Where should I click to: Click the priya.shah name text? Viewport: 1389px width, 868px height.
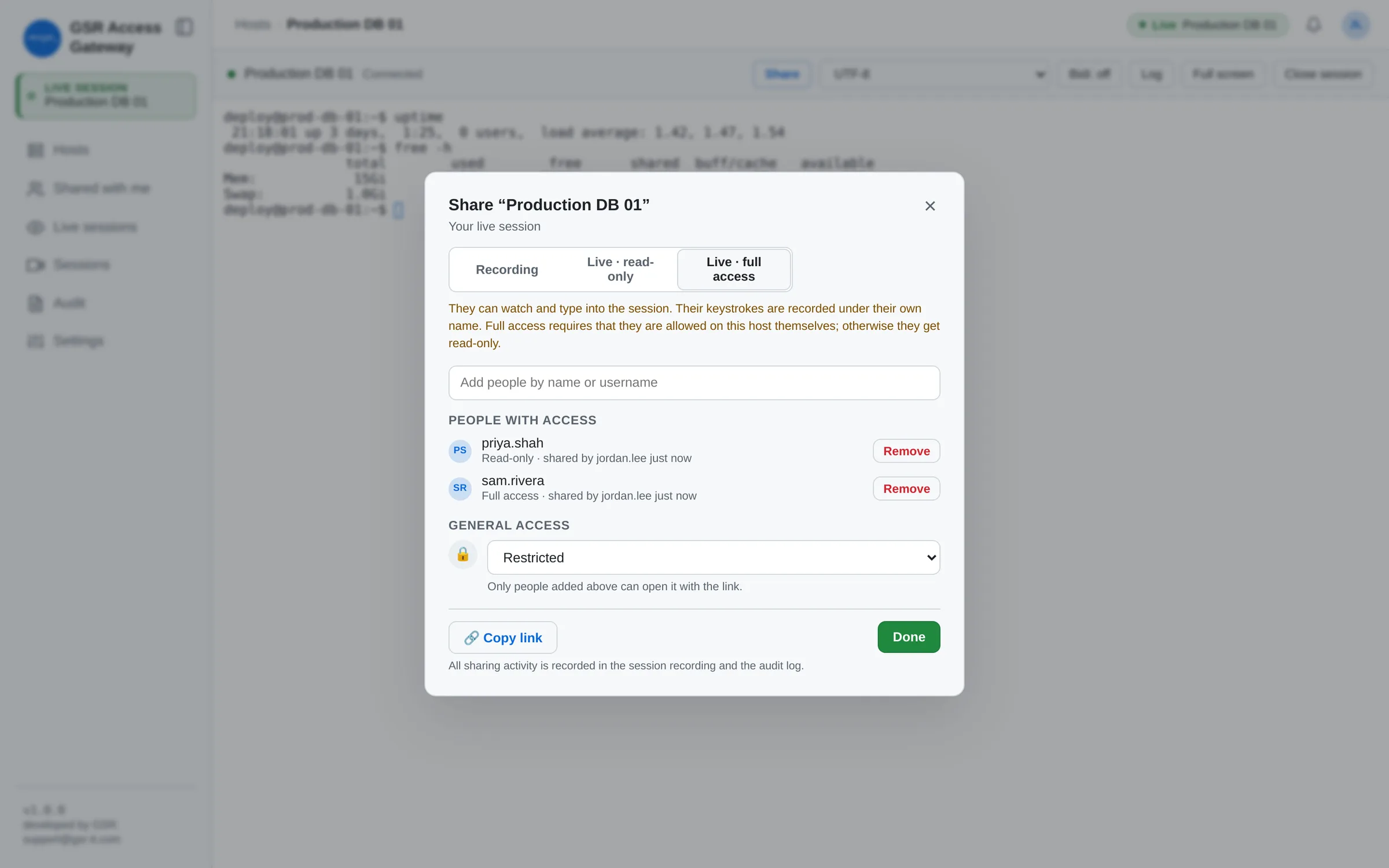512,443
